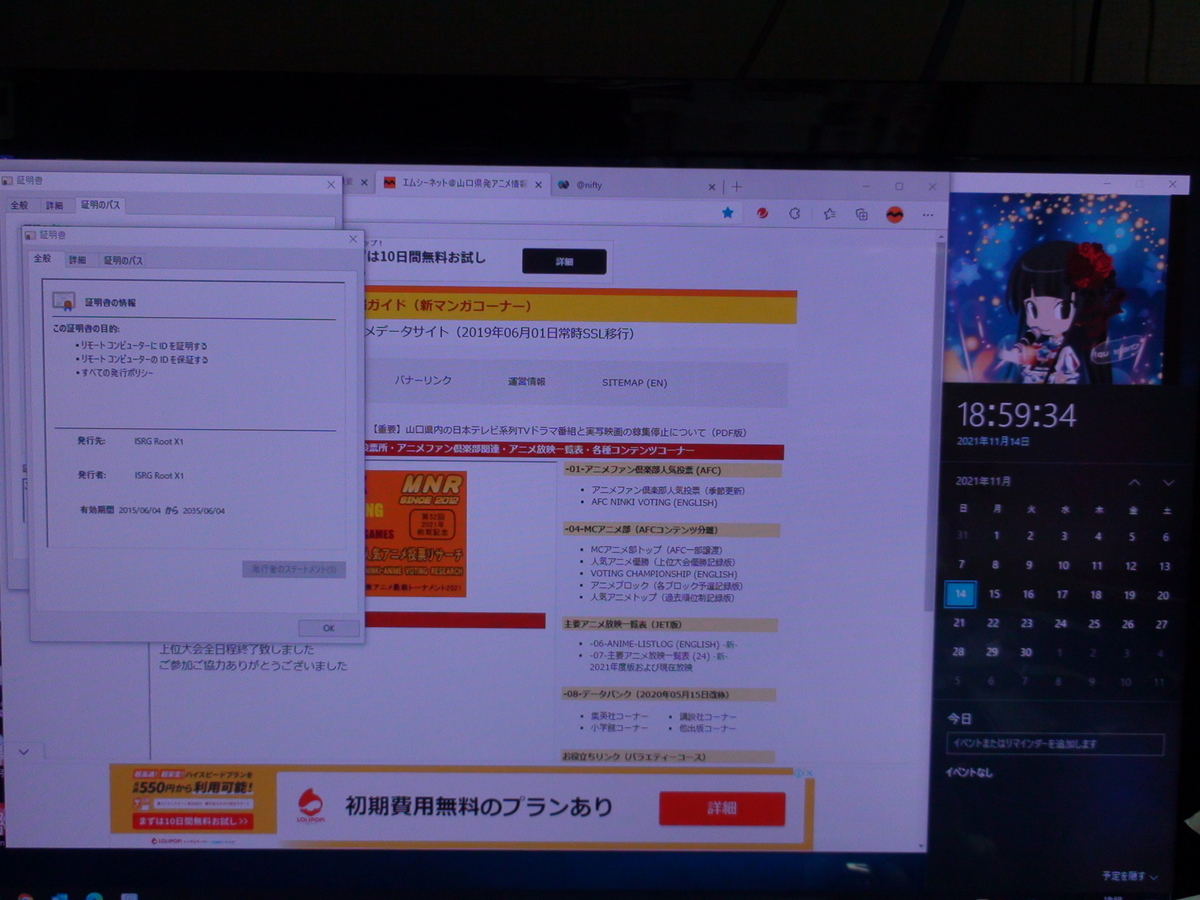Image resolution: width=1200 pixels, height=900 pixels.
Task: Click OK in the certificate dialog
Action: click(328, 628)
